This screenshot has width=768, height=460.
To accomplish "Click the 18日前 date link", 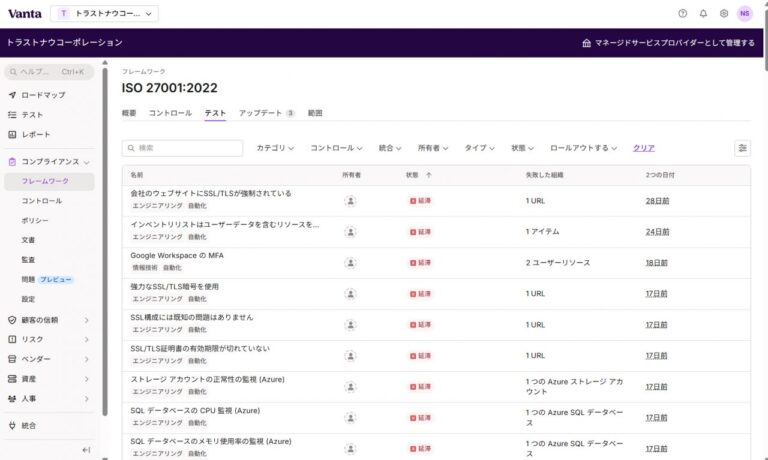I will coord(657,263).
